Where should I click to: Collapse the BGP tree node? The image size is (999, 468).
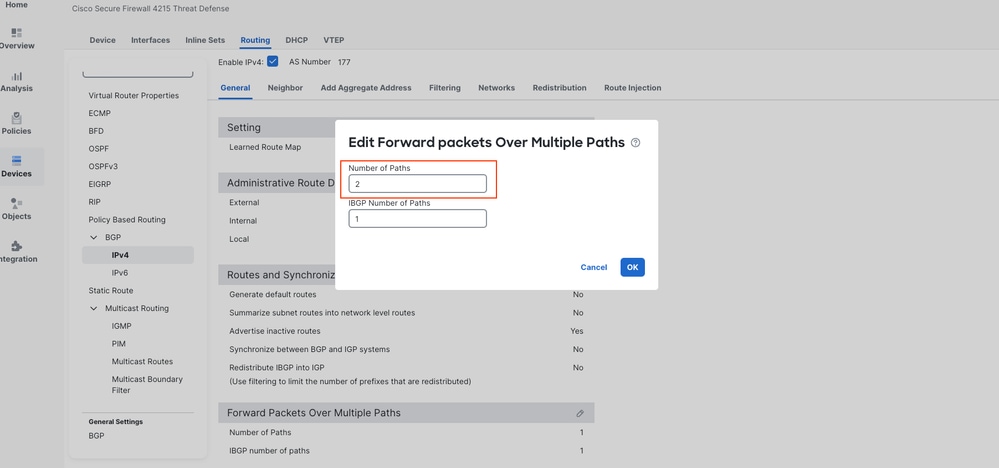click(94, 238)
